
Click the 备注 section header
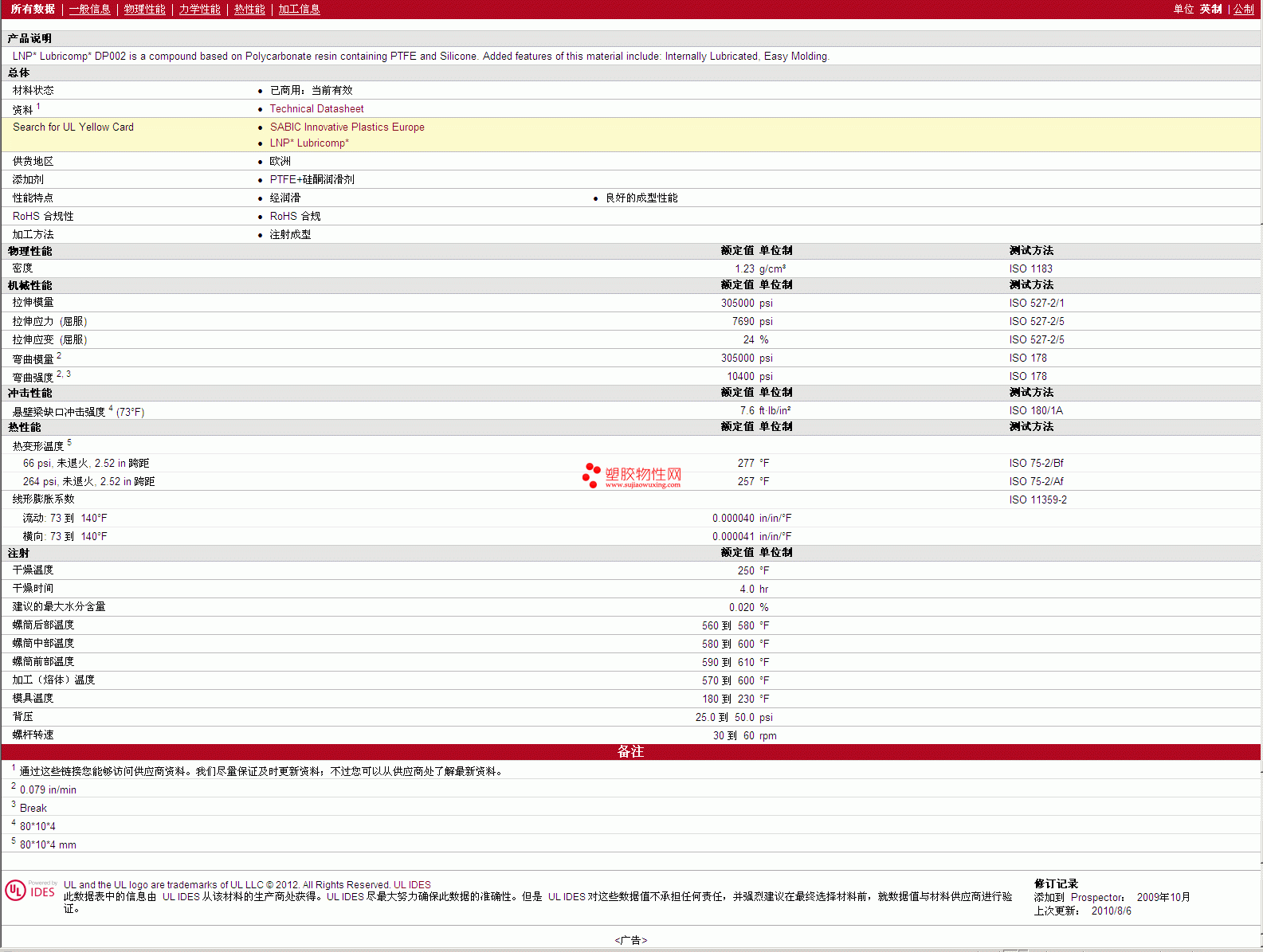pos(630,751)
